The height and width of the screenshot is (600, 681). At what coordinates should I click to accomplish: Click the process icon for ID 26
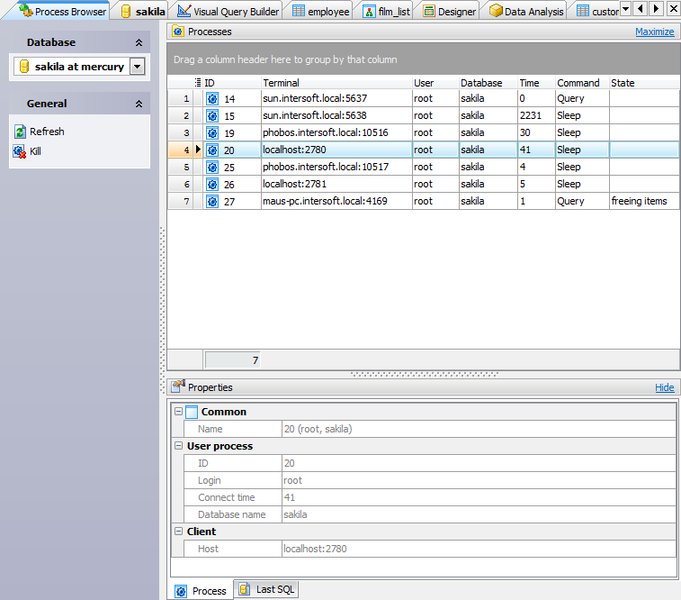(x=212, y=184)
